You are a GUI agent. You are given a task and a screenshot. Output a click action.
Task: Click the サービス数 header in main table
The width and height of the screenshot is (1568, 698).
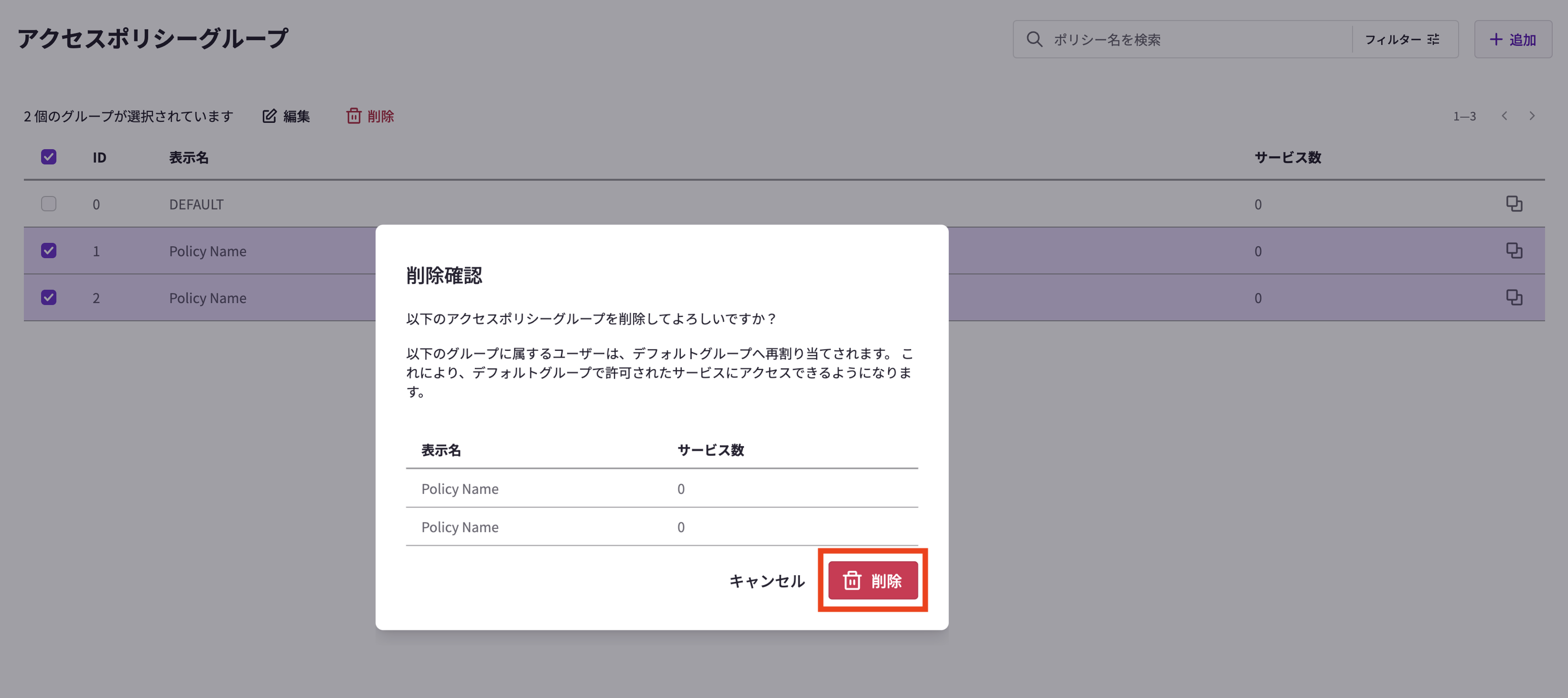click(x=1288, y=158)
